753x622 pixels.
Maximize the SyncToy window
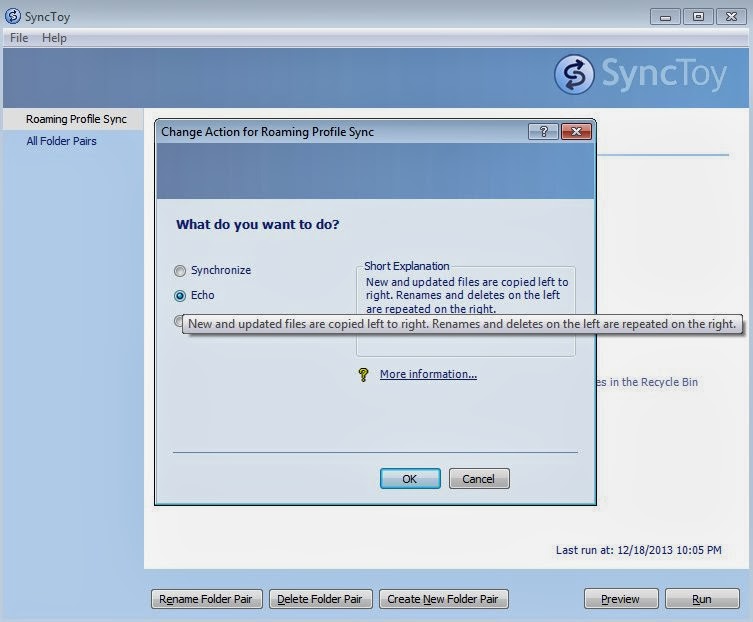698,17
